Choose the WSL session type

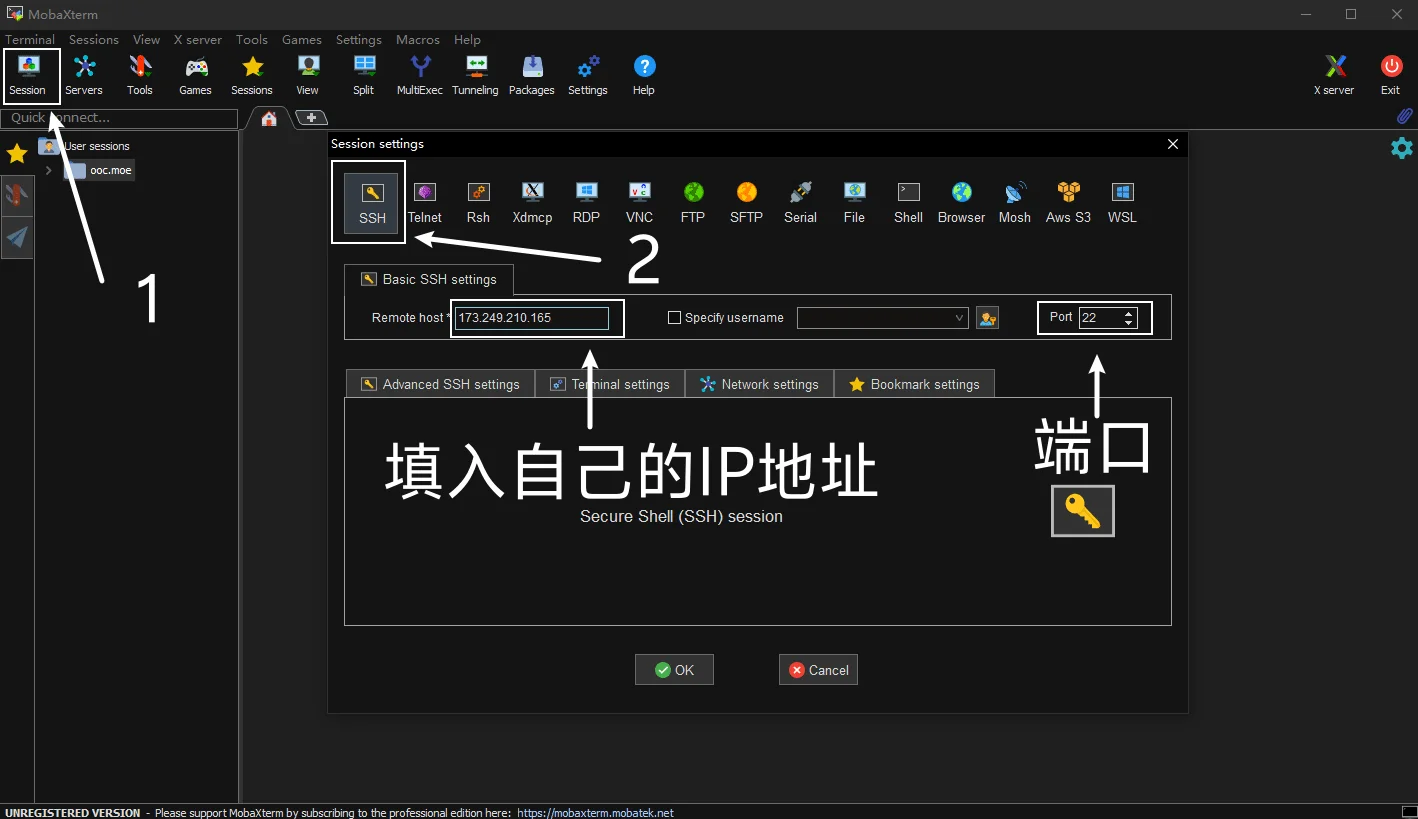pyautogui.click(x=1121, y=202)
